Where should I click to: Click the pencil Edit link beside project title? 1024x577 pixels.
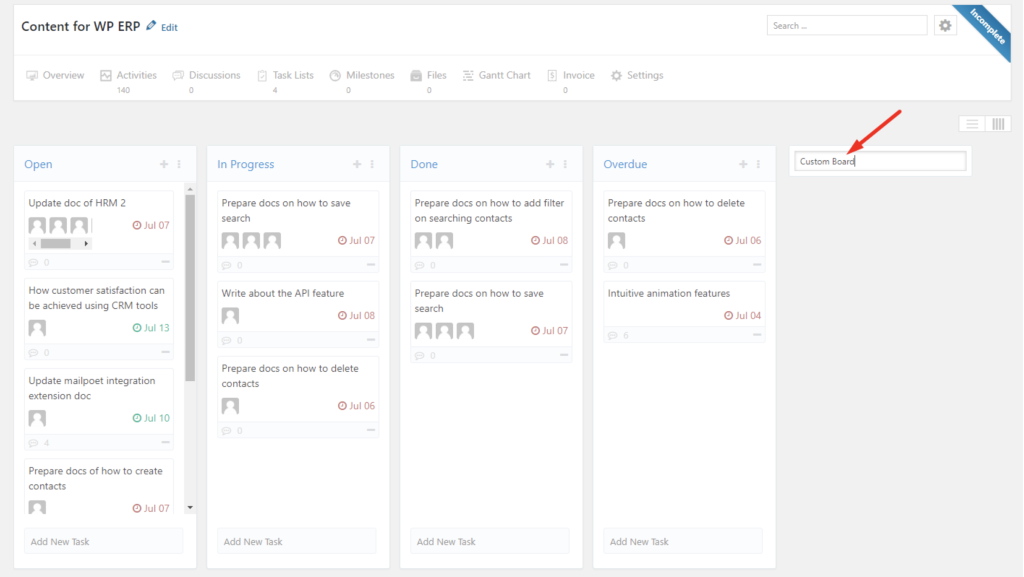click(162, 27)
